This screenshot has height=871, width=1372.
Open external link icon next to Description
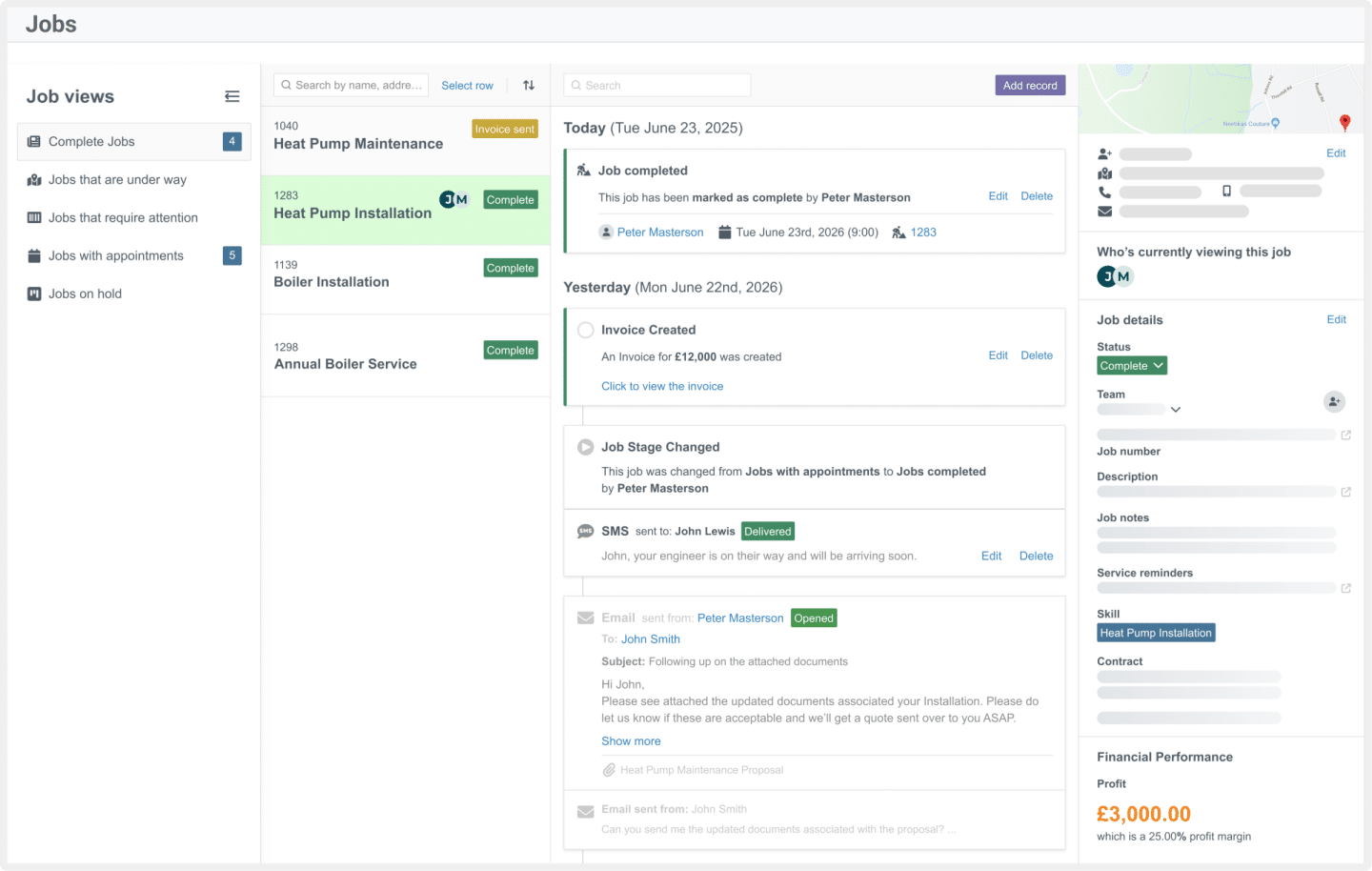pos(1346,492)
